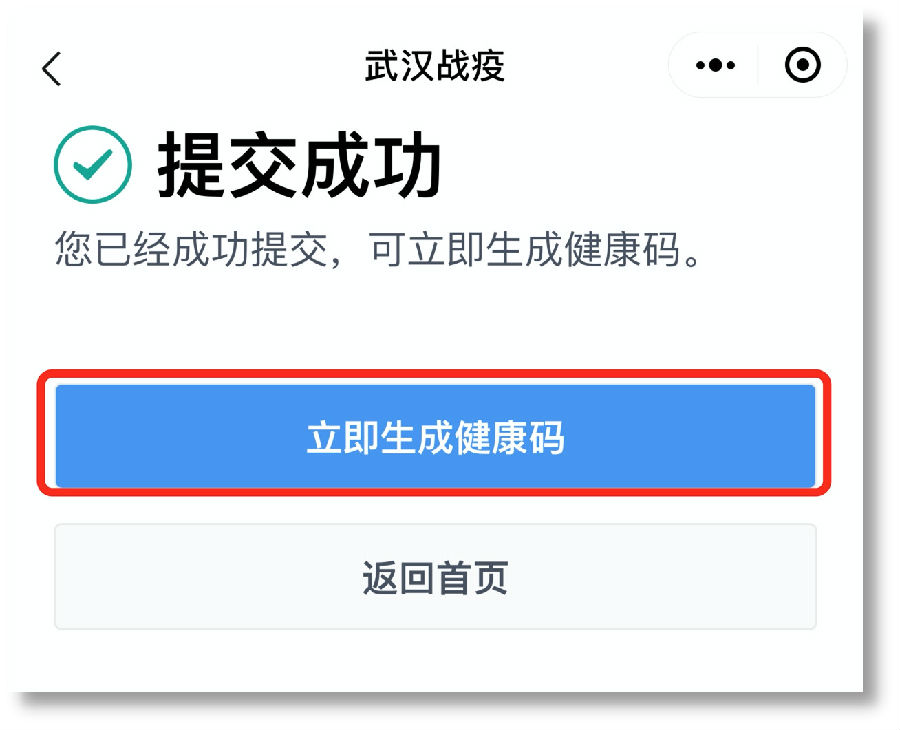Click the green success checkmark icon
This screenshot has width=900, height=730.
pyautogui.click(x=92, y=165)
